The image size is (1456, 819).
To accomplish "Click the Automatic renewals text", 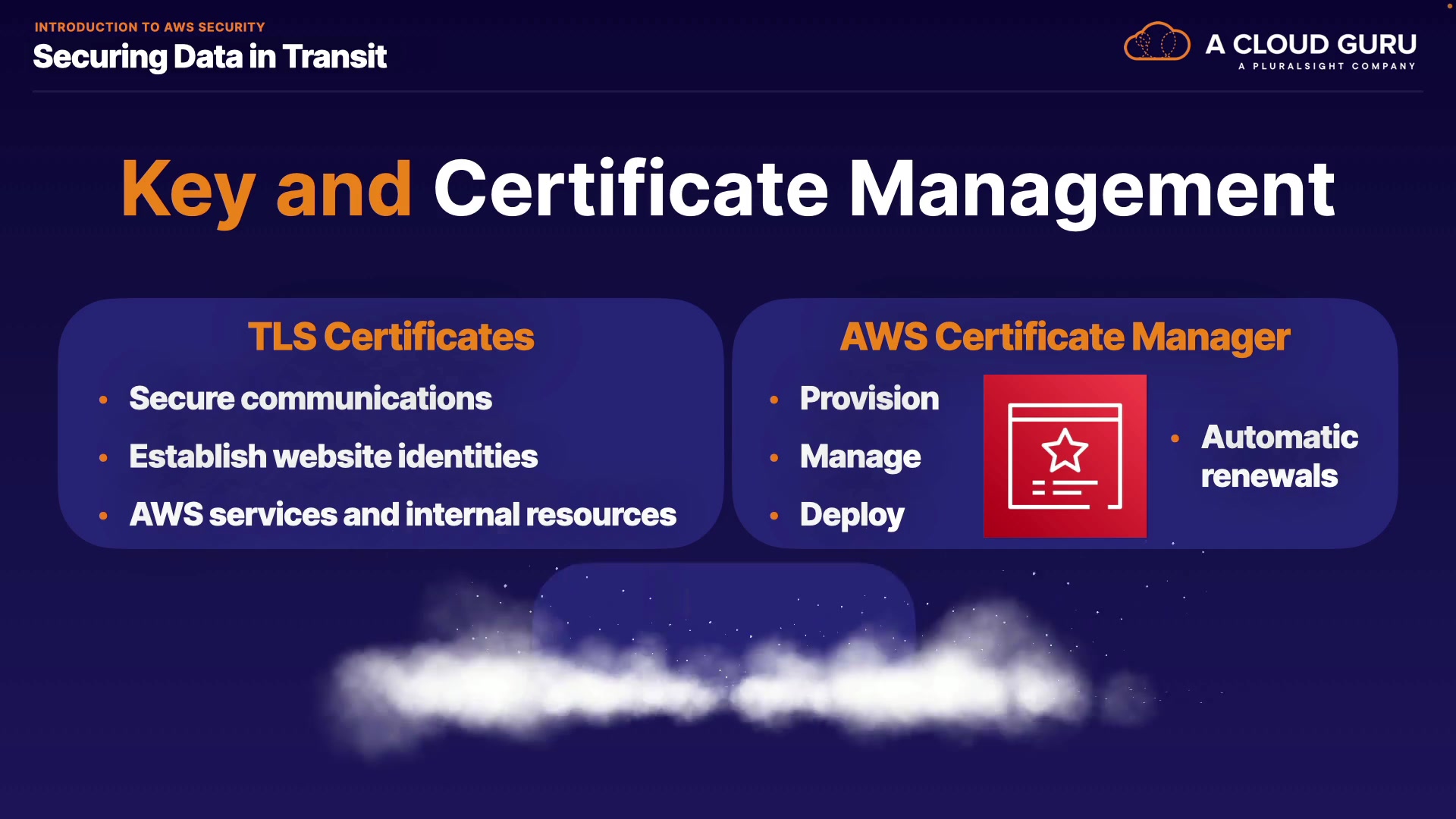I will [1279, 457].
